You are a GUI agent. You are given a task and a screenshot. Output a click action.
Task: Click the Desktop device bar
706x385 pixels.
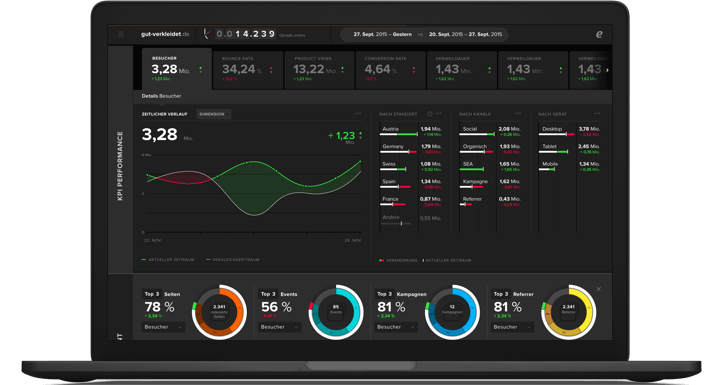pyautogui.click(x=557, y=134)
